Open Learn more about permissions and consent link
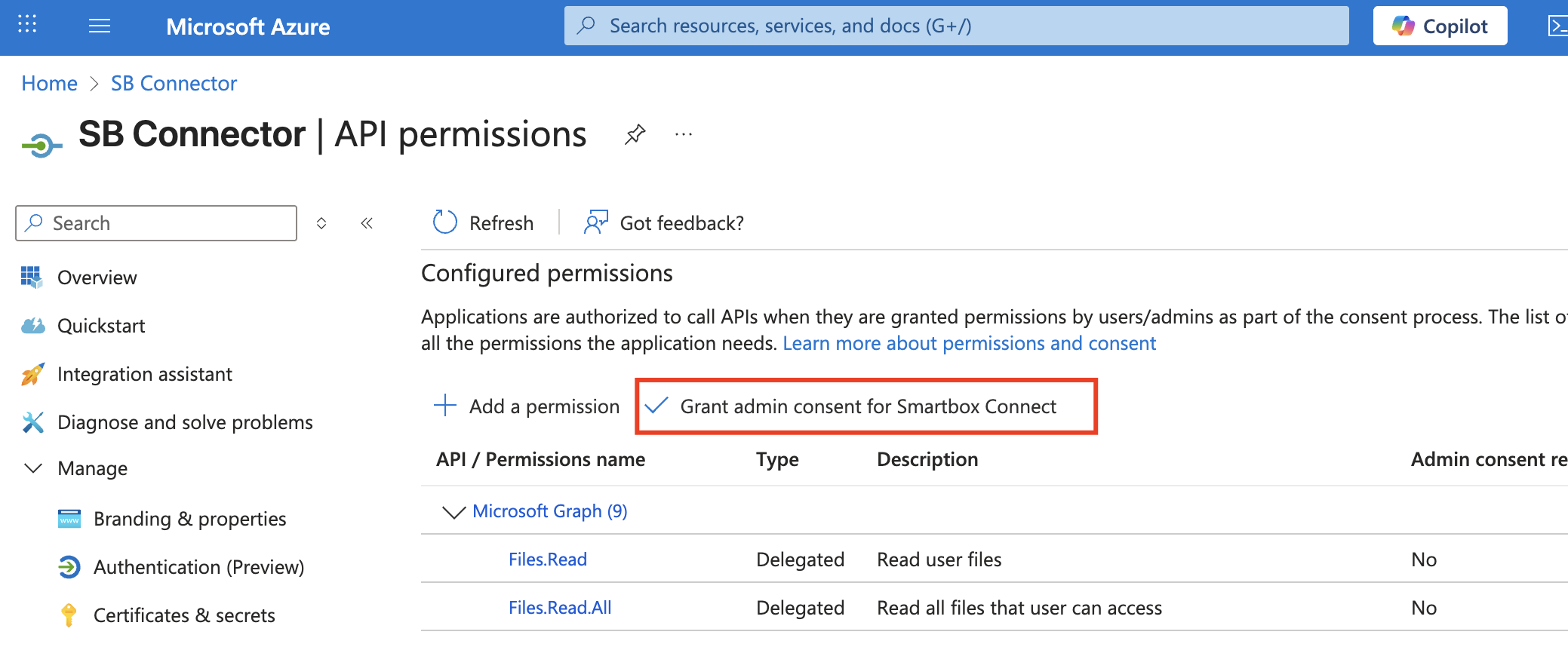 click(969, 344)
